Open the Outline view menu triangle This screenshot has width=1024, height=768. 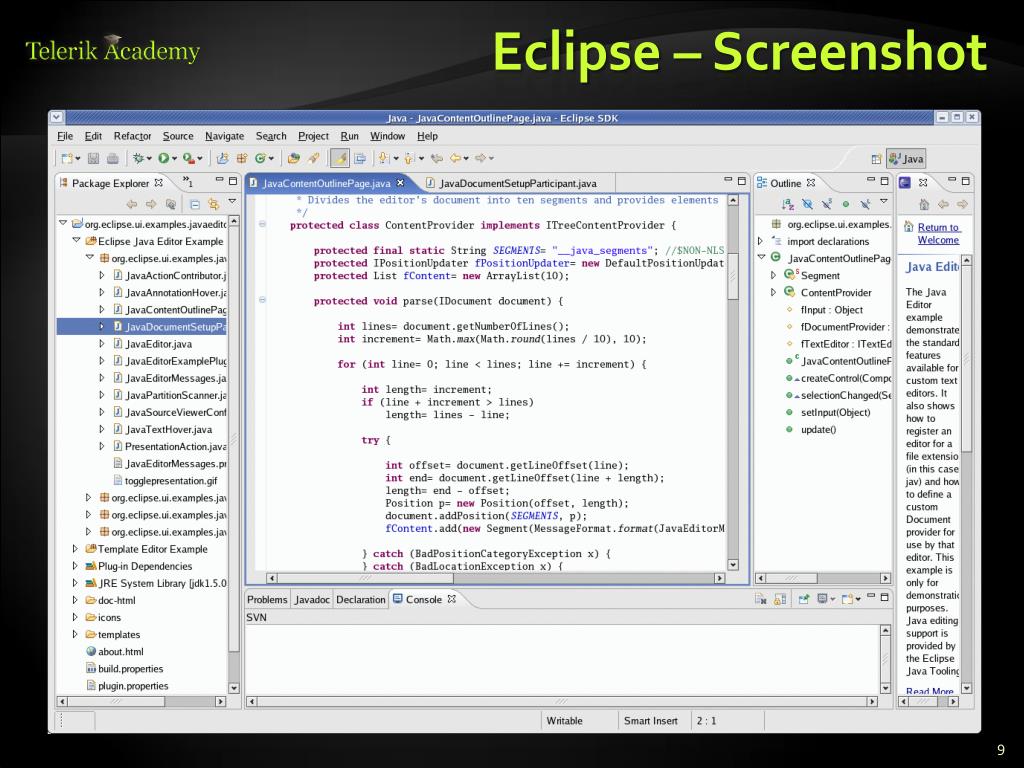click(884, 201)
